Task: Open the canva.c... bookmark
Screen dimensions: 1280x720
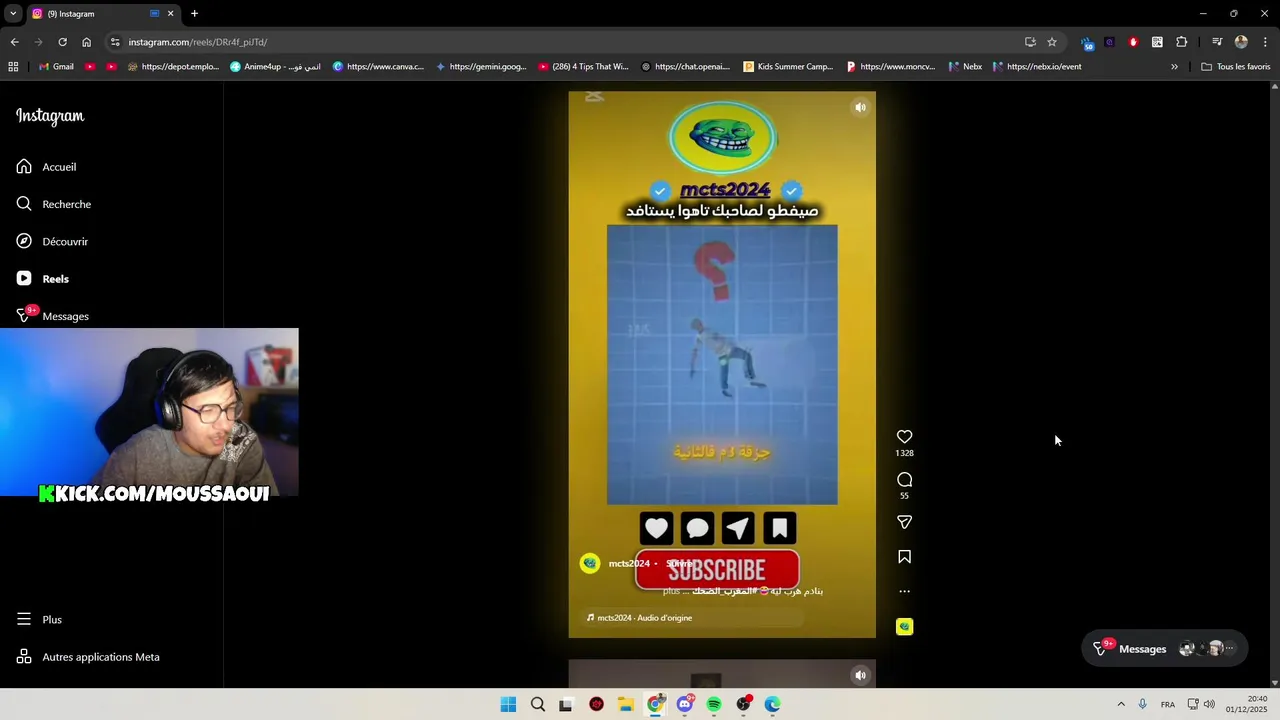Action: (x=378, y=67)
